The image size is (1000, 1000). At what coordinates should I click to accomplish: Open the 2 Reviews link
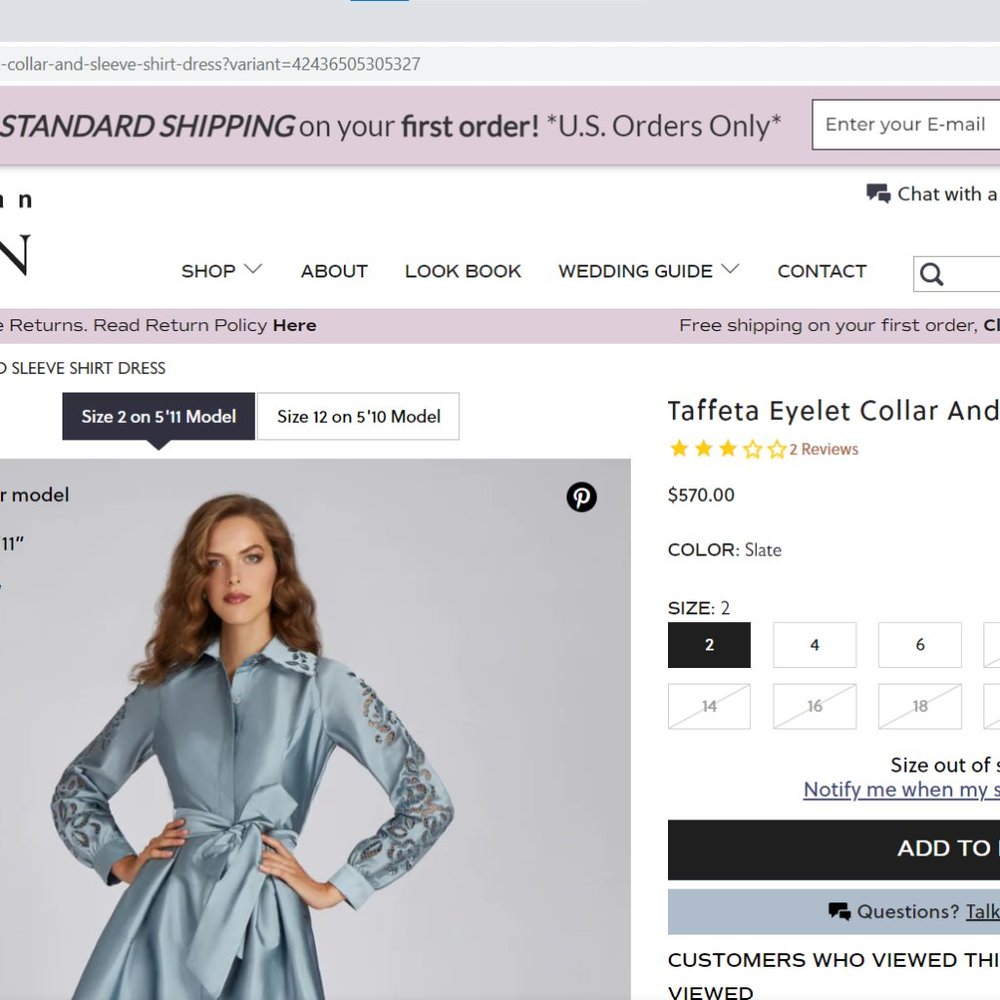point(823,449)
